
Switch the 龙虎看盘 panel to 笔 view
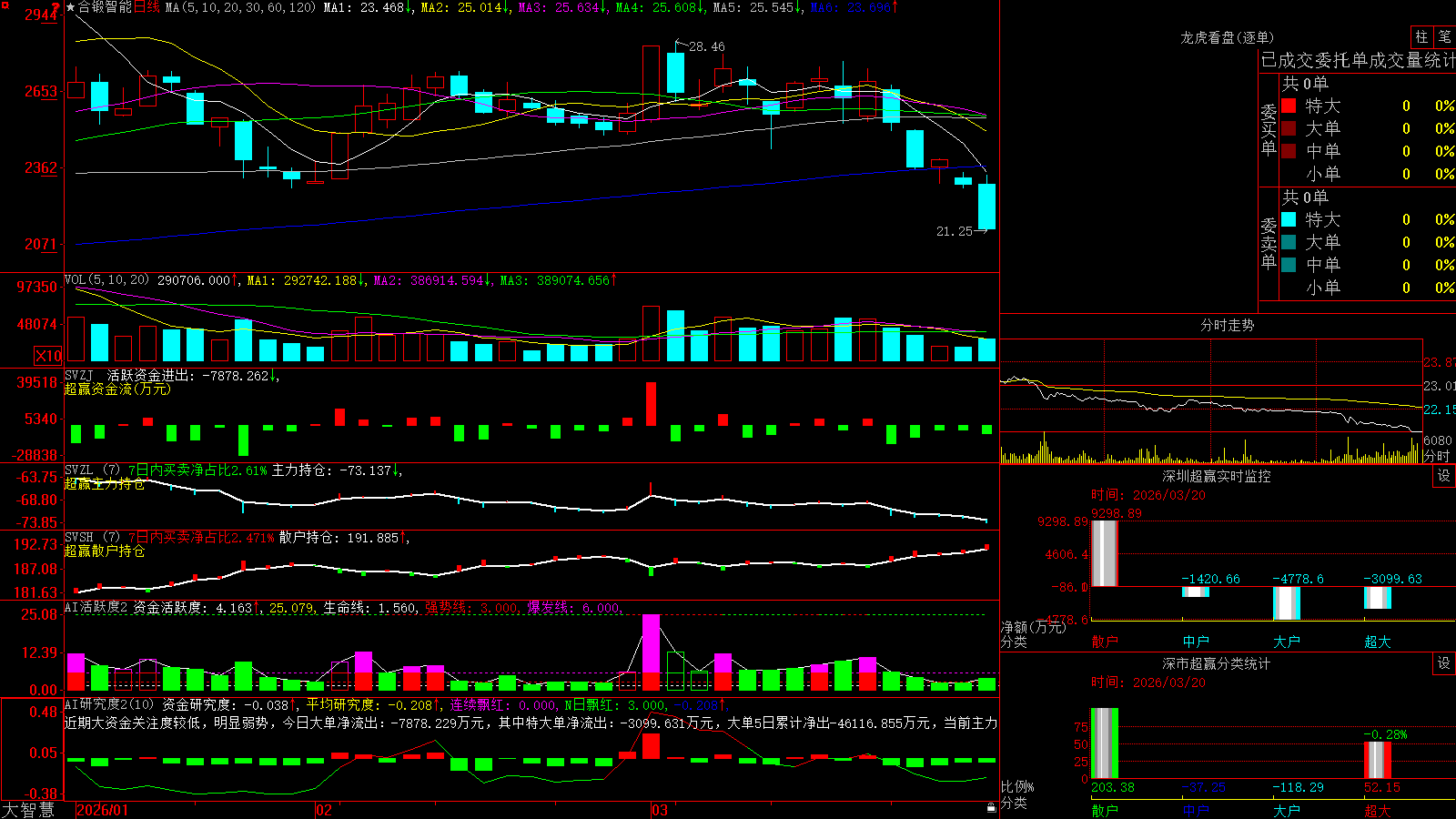tap(1444, 36)
